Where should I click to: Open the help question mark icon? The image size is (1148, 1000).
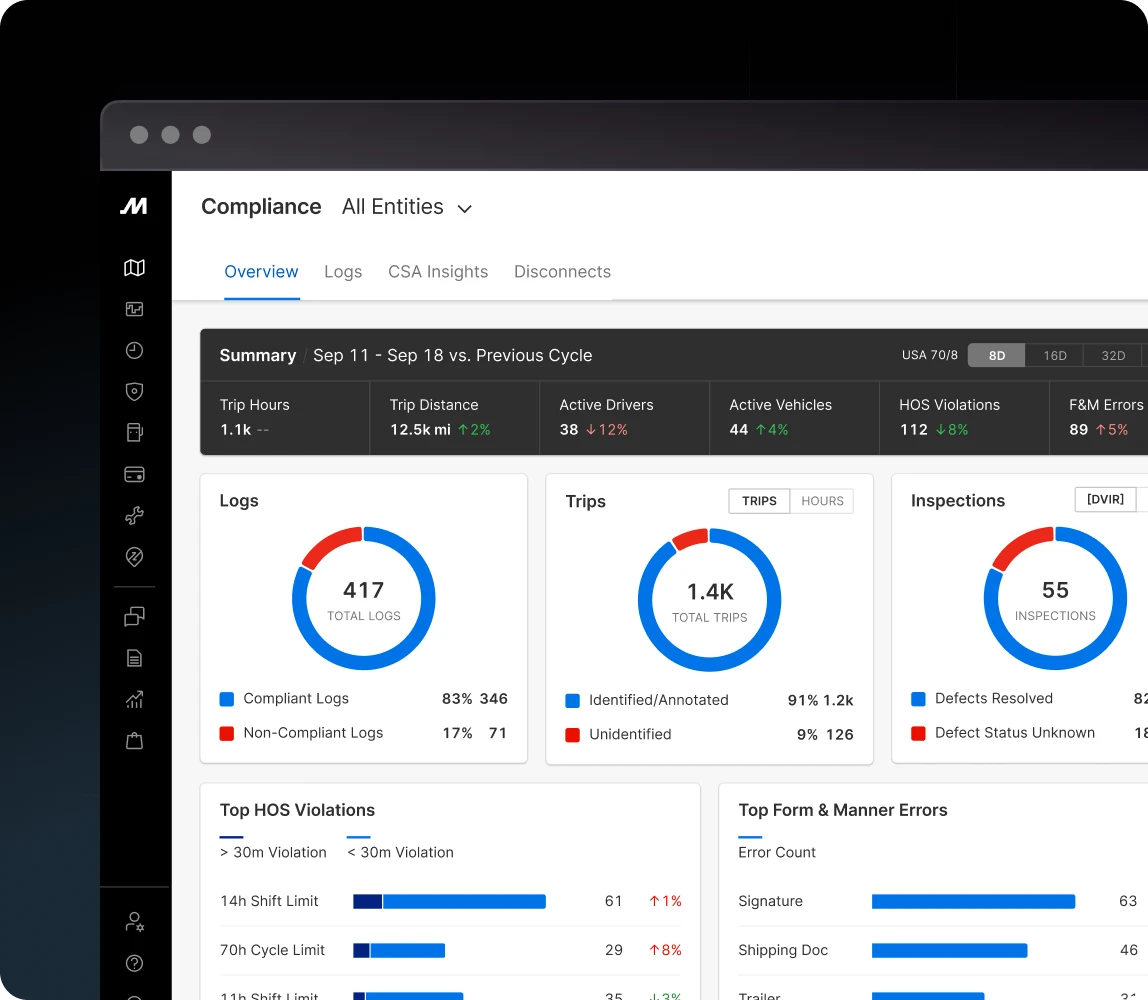(x=134, y=963)
